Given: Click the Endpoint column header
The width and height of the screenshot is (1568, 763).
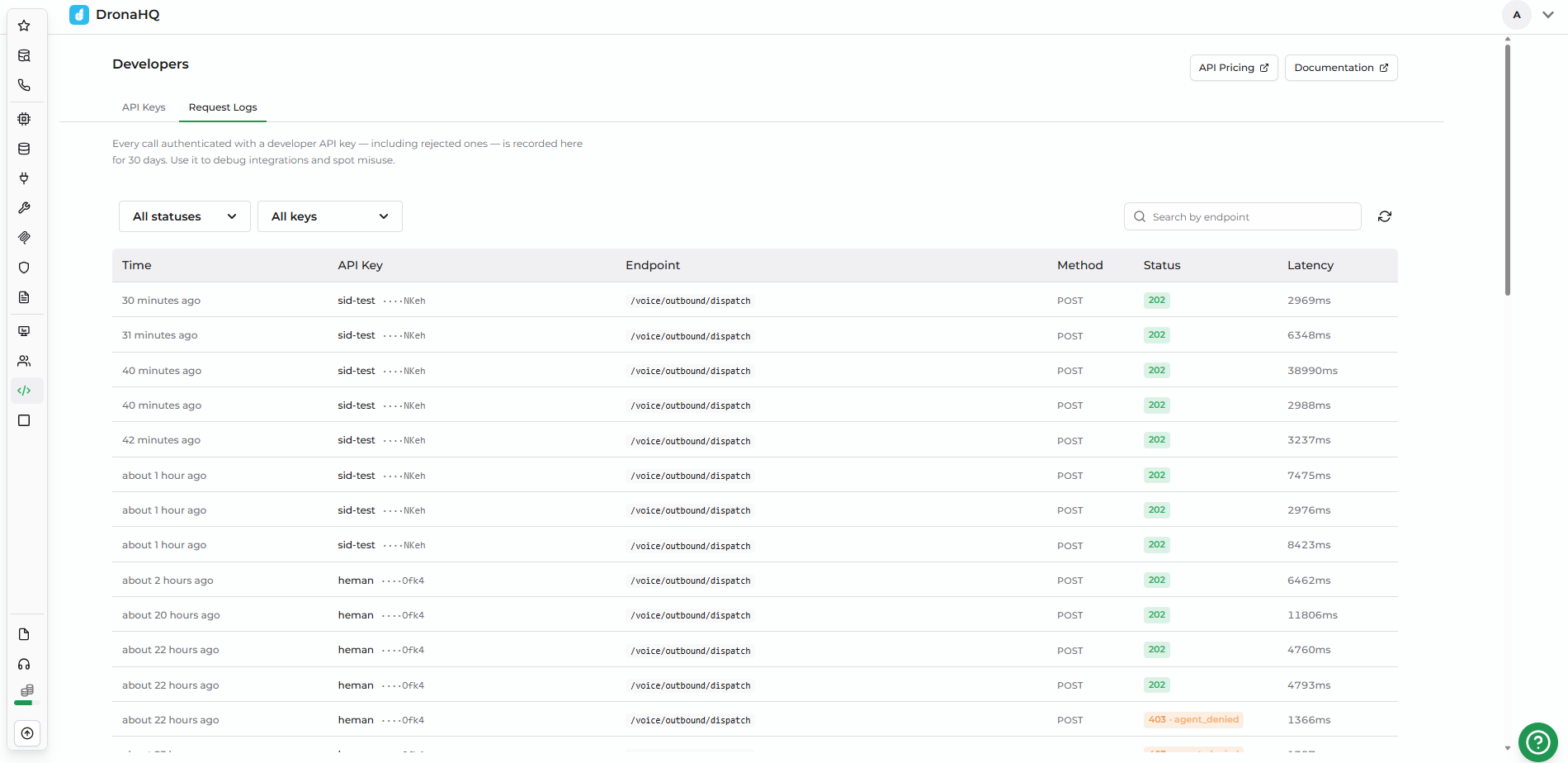Looking at the screenshot, I should (653, 265).
